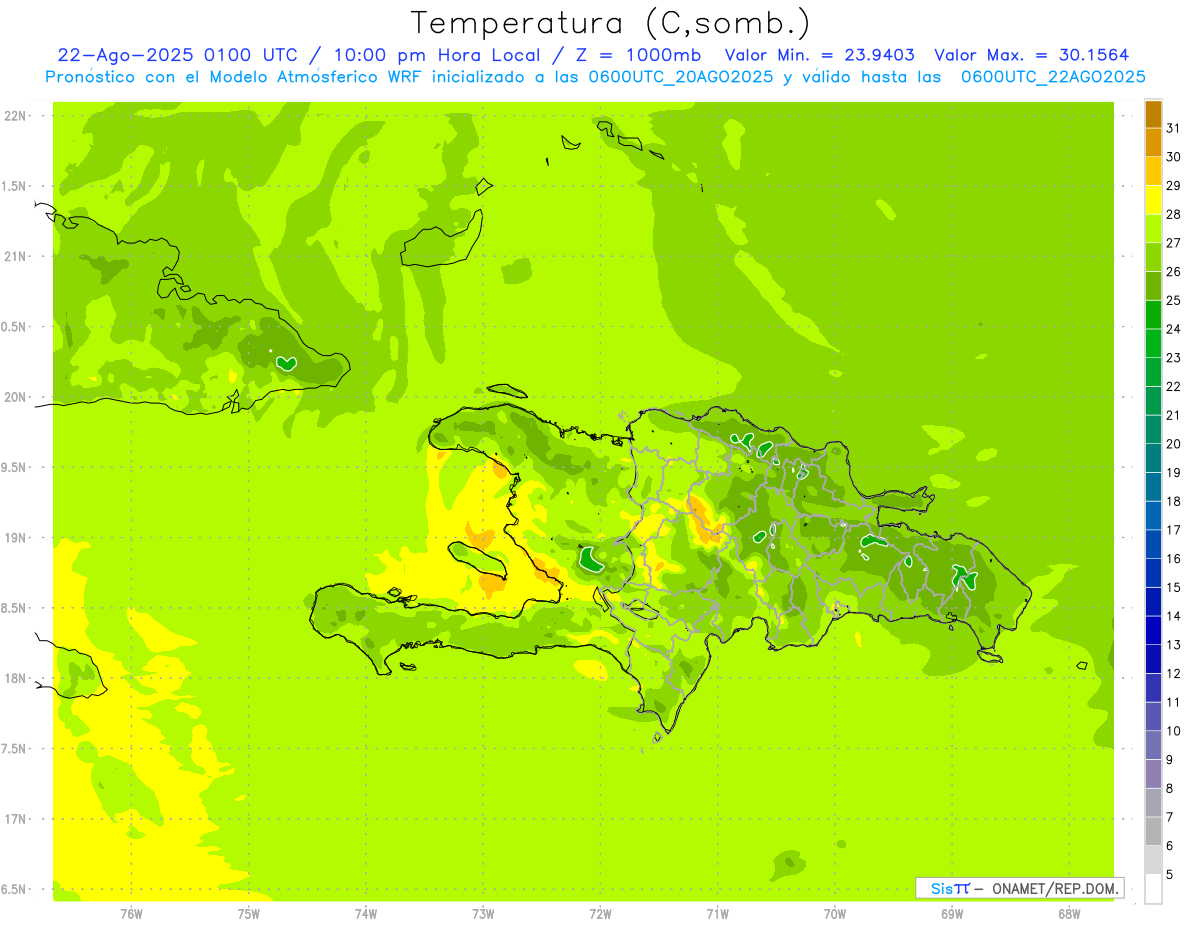Click the legend value 30
This screenshot has width=1200, height=927.
coord(1174,156)
